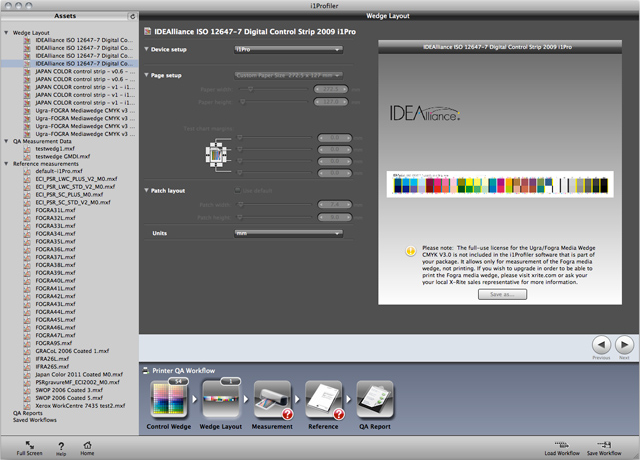641x464 pixels.
Task: Open the QA Report workflow step
Action: tap(375, 402)
